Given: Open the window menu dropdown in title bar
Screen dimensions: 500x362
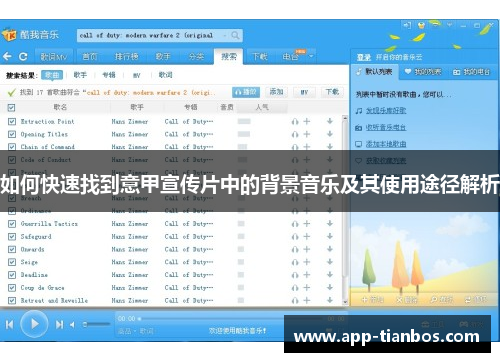Looking at the screenshot, I should [x=450, y=25].
